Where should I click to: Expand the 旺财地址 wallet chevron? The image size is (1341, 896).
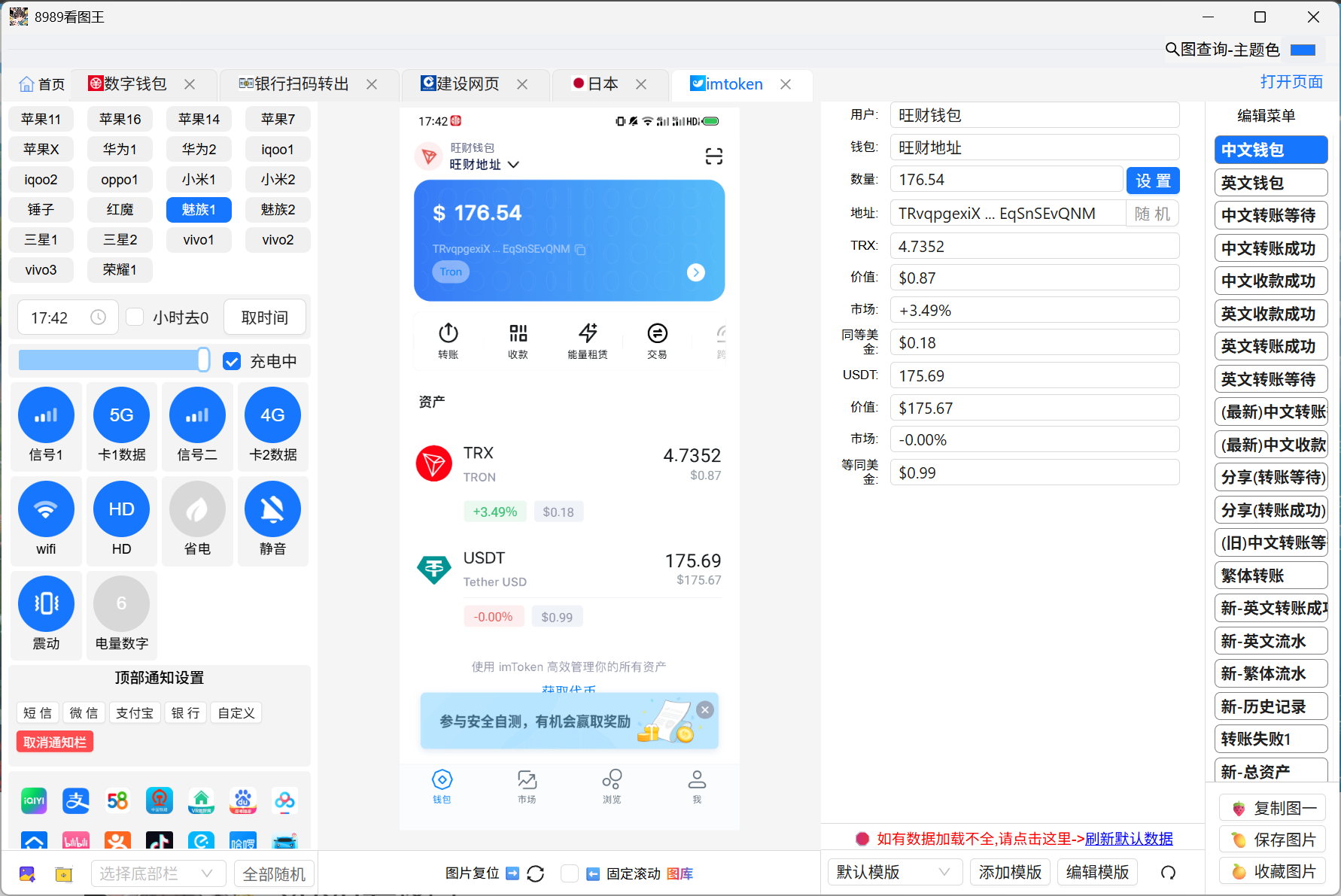click(x=514, y=165)
